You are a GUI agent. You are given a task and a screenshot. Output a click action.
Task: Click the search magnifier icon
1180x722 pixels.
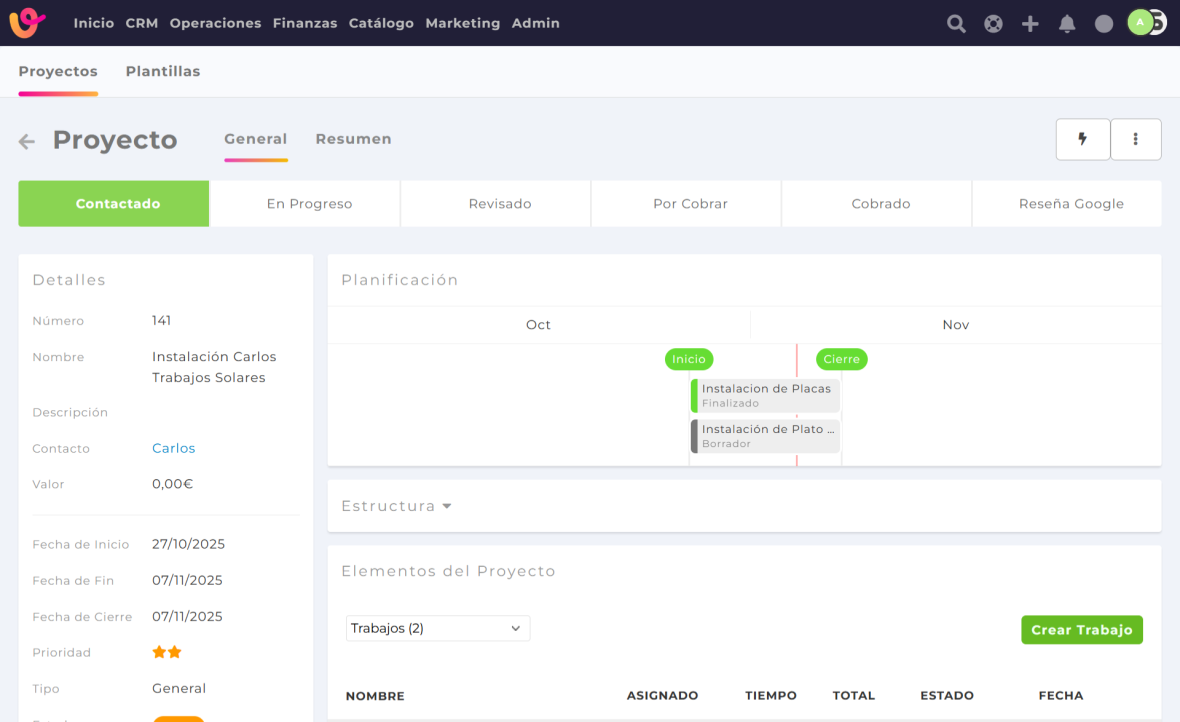(x=956, y=24)
